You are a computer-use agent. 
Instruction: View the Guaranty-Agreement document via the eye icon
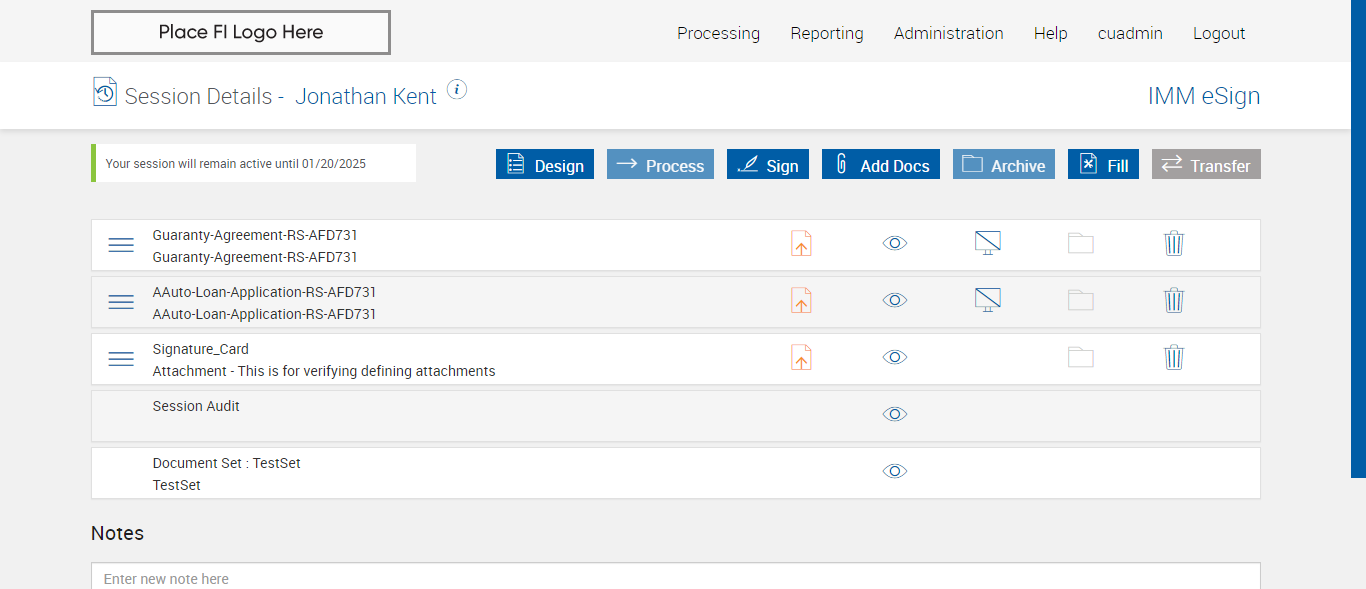click(x=895, y=243)
